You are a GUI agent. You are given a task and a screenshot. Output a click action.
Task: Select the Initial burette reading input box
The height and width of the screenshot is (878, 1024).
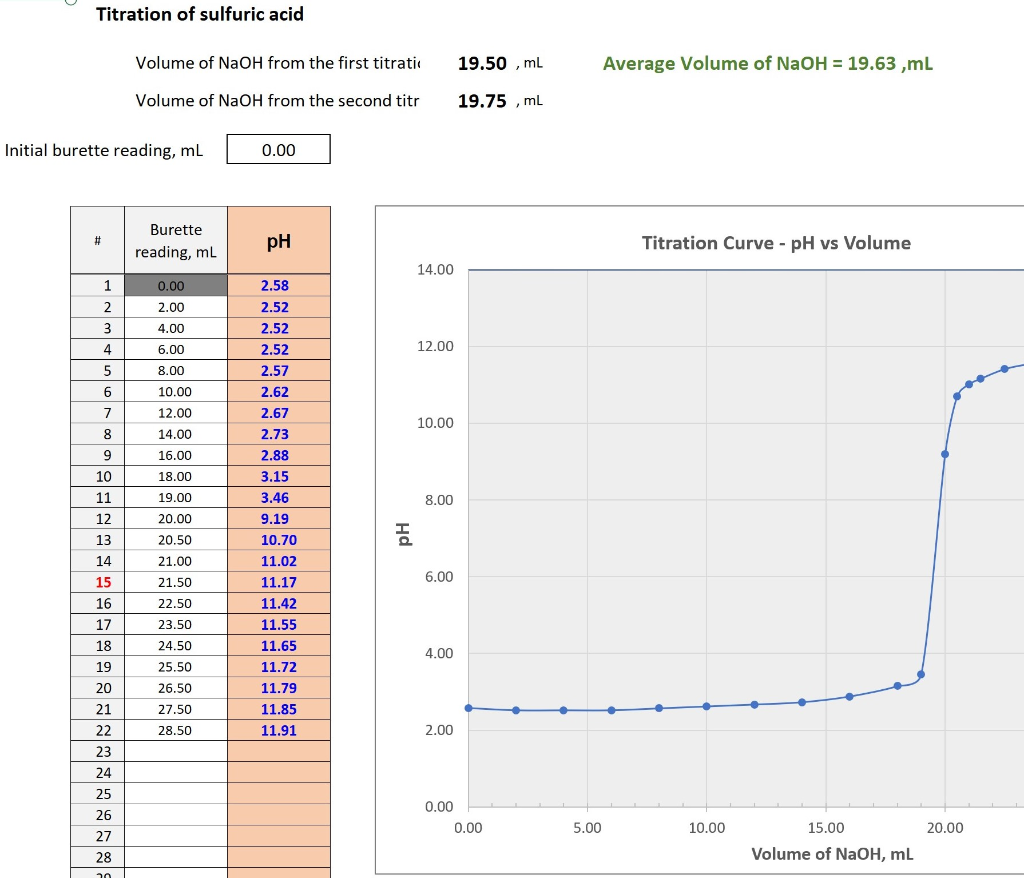point(278,149)
